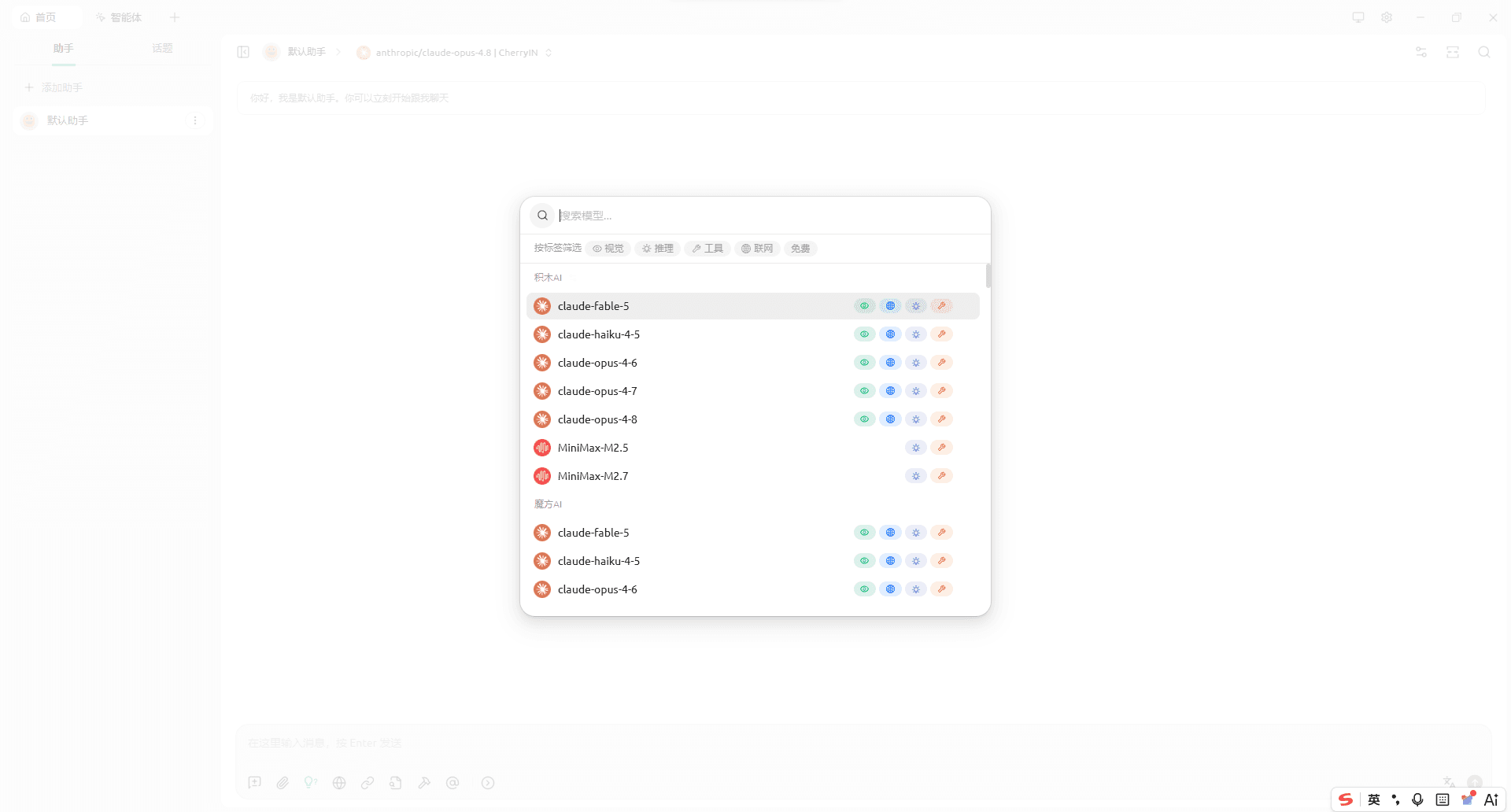The image size is (1511, 812).
Task: Toggle the punctuation mode icon in IME bar
Action: 1395,799
